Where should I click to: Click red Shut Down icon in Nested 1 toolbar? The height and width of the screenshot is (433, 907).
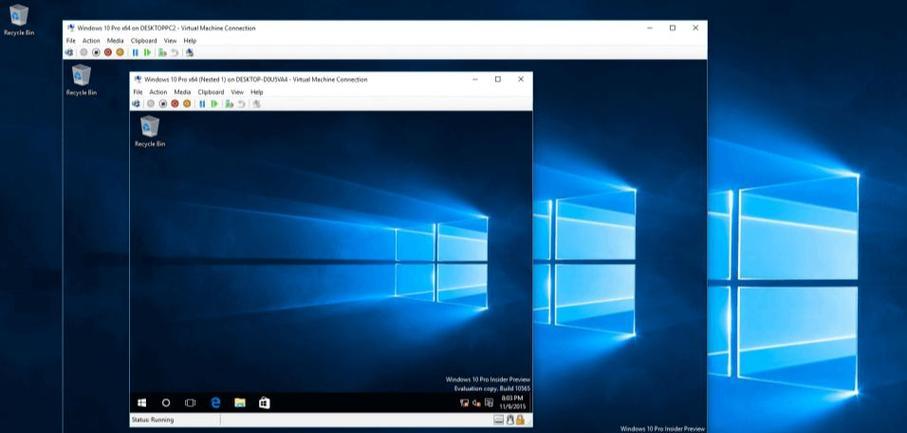175,103
